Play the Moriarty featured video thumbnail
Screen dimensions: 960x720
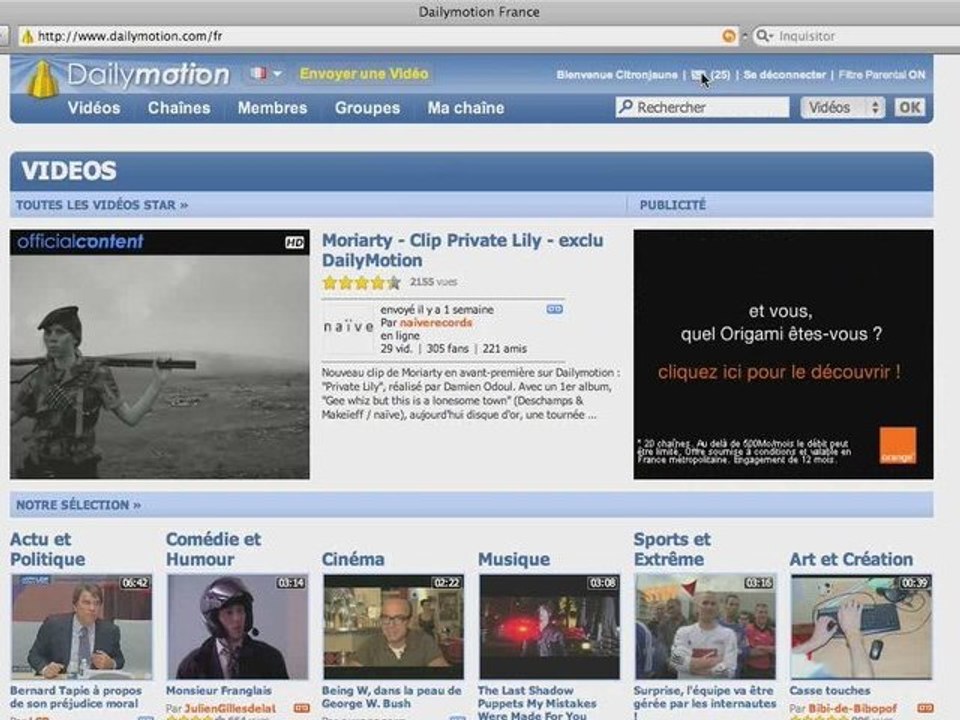click(160, 354)
